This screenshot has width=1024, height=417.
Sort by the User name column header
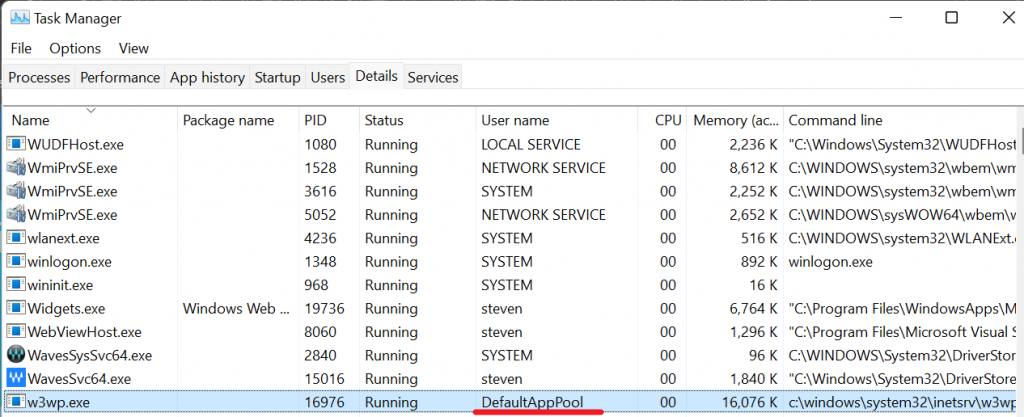[x=556, y=119]
